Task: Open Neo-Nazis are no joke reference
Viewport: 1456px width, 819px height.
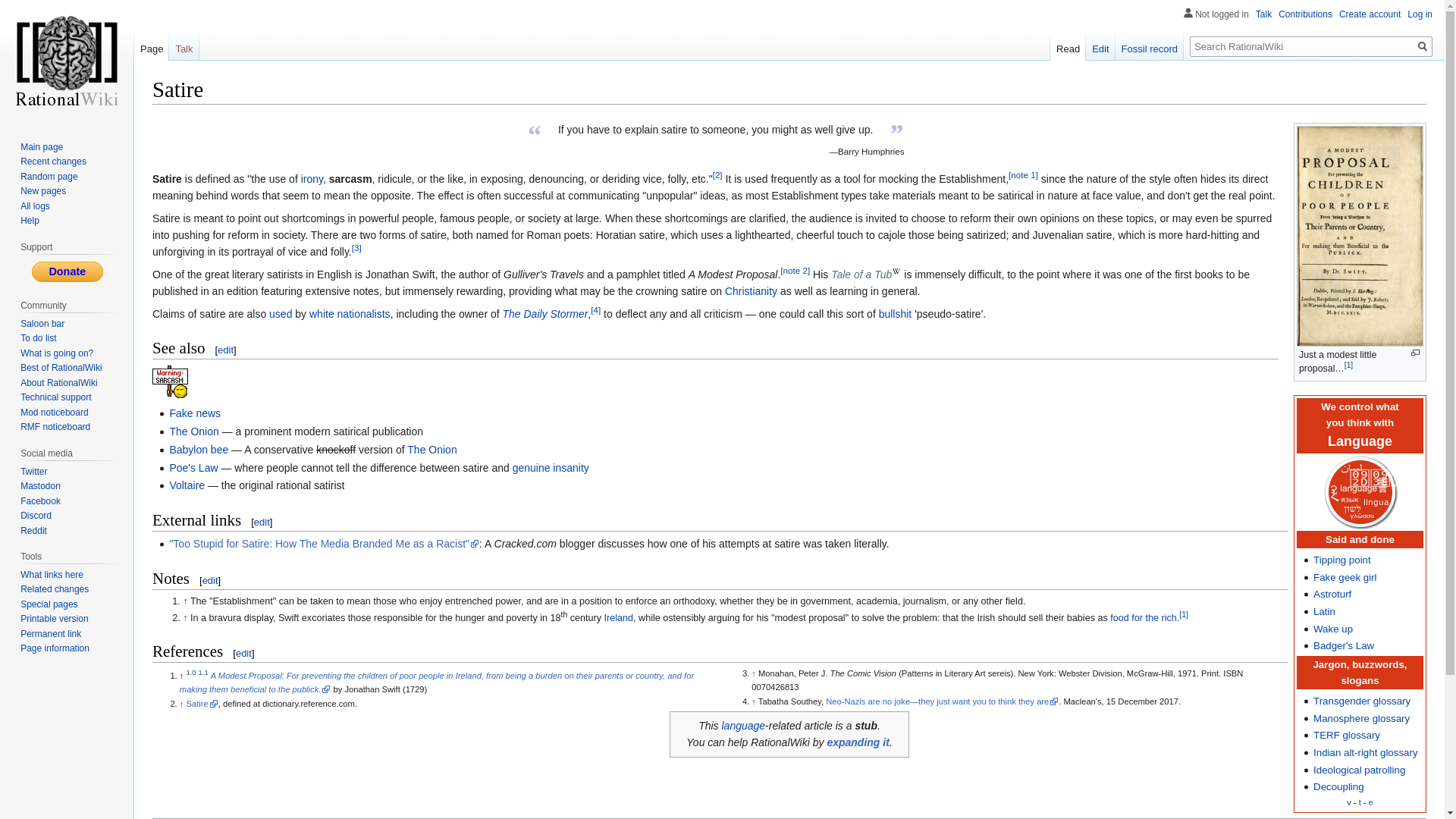Action: [x=942, y=701]
